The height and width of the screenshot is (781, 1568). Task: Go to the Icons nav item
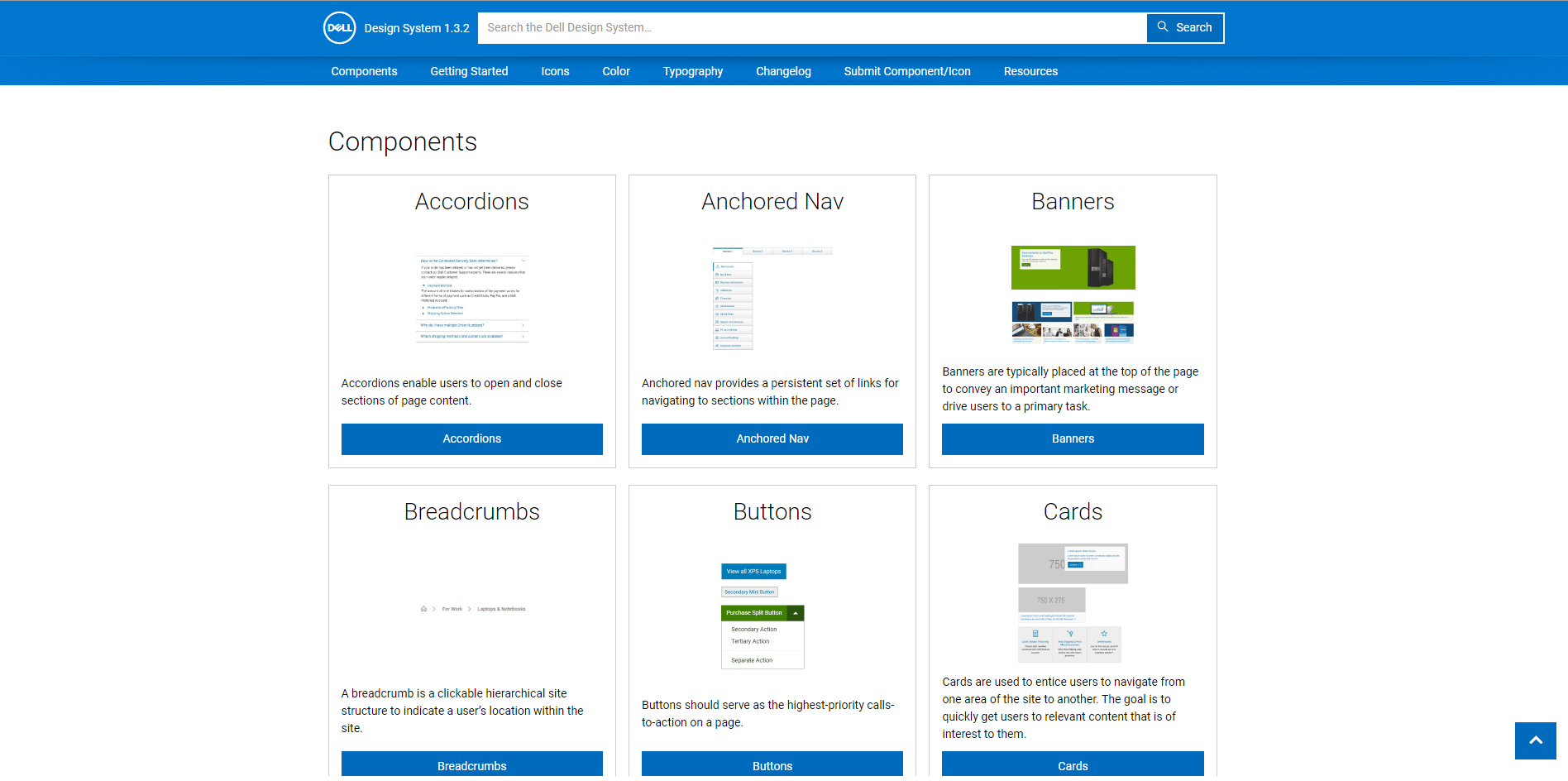(555, 71)
